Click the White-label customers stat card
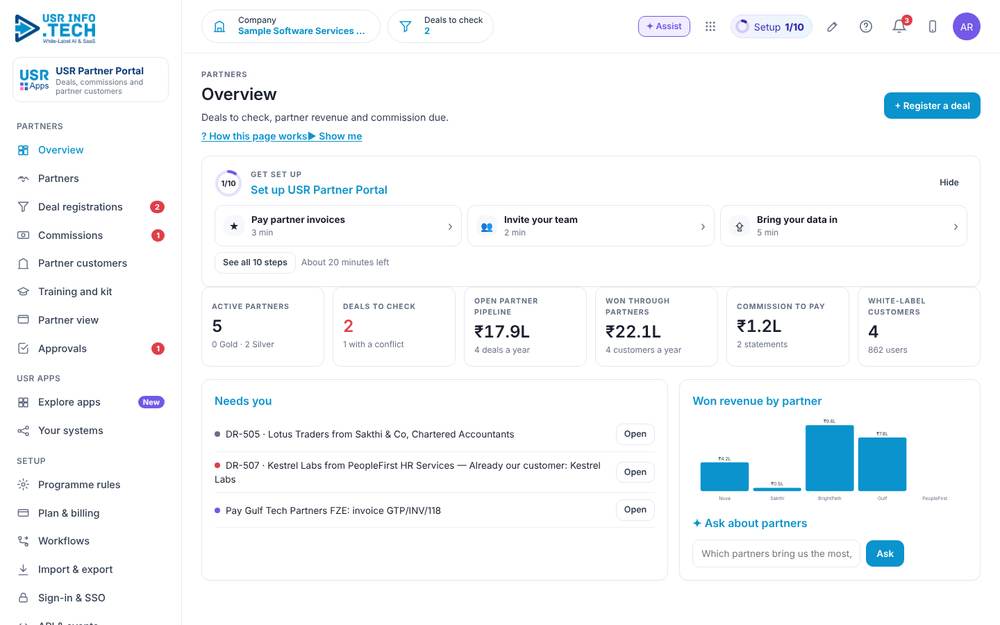The width and height of the screenshot is (1000, 625). (x=919, y=327)
